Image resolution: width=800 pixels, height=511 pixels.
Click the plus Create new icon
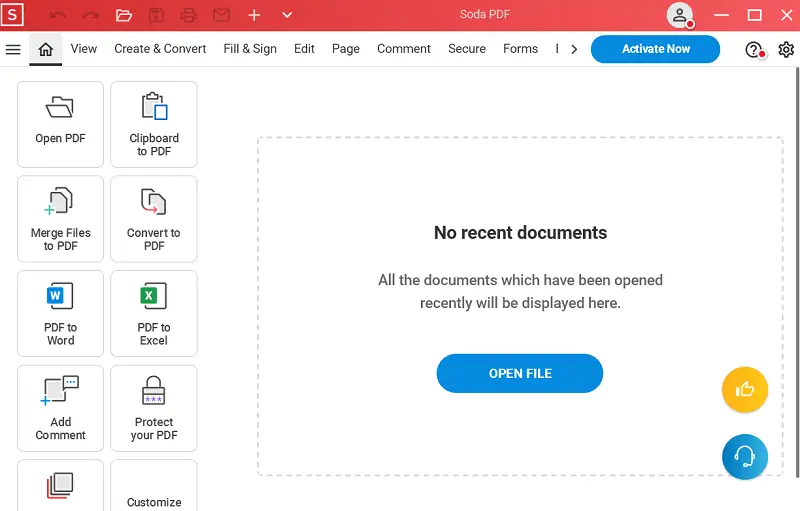254,15
